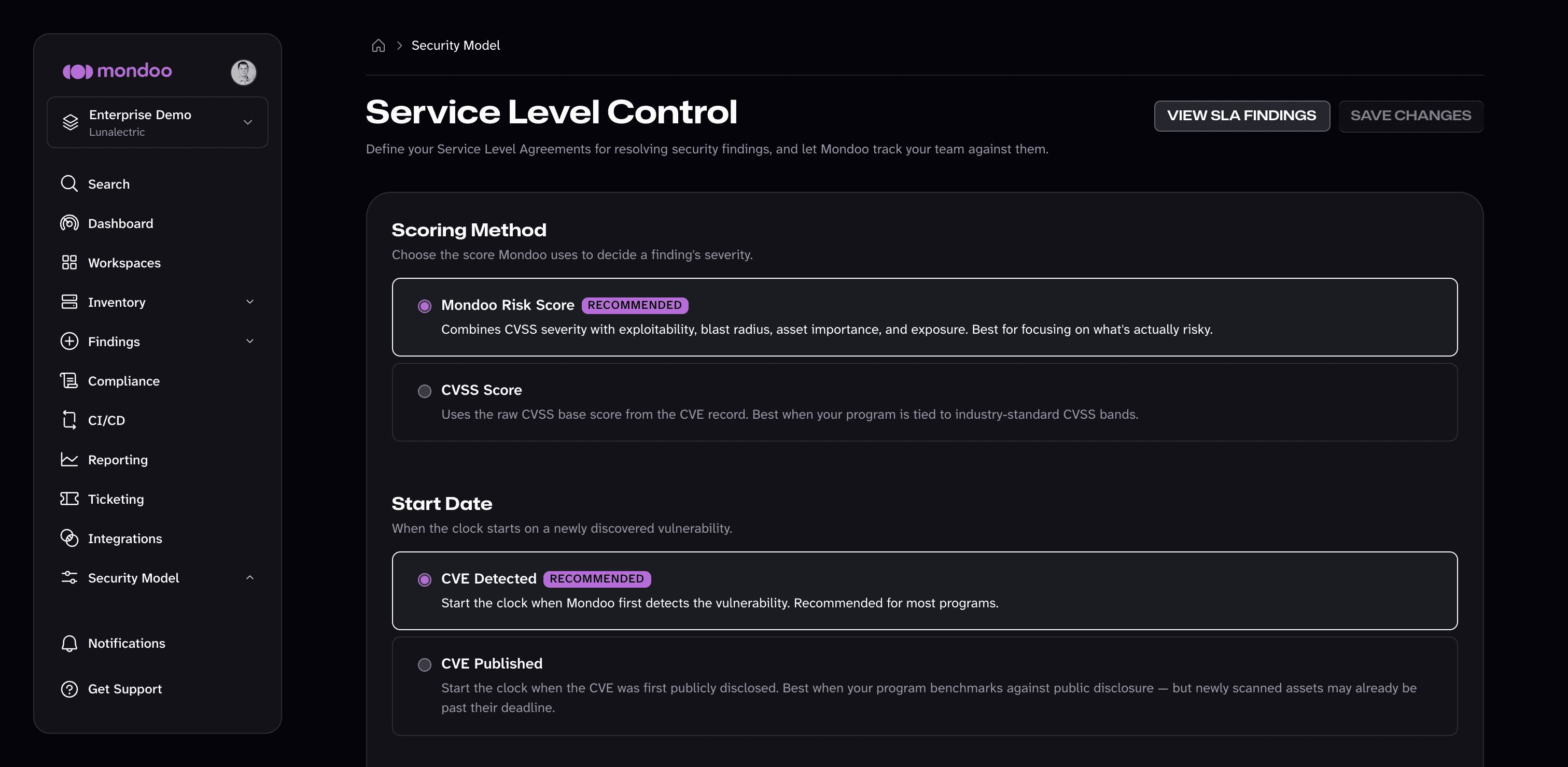This screenshot has height=767, width=1568.
Task: Click the Integrations overlapping circles icon
Action: [69, 538]
